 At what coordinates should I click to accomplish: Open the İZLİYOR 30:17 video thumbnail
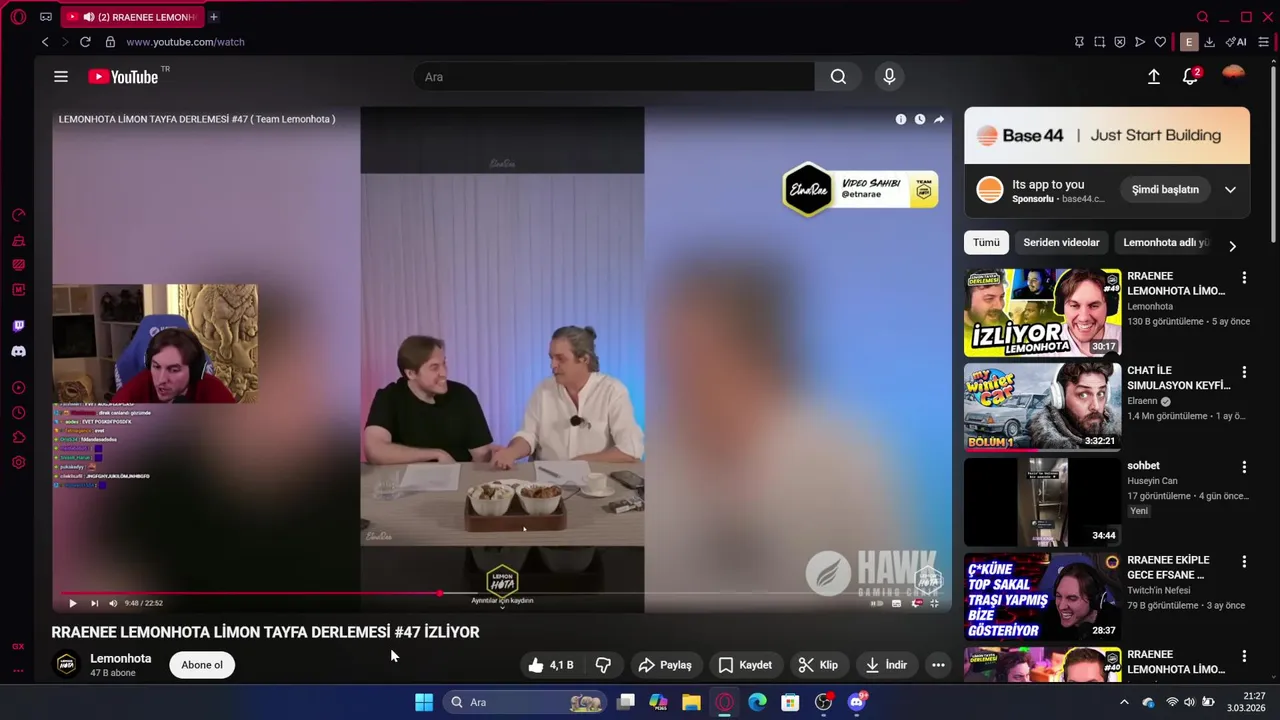point(1042,312)
